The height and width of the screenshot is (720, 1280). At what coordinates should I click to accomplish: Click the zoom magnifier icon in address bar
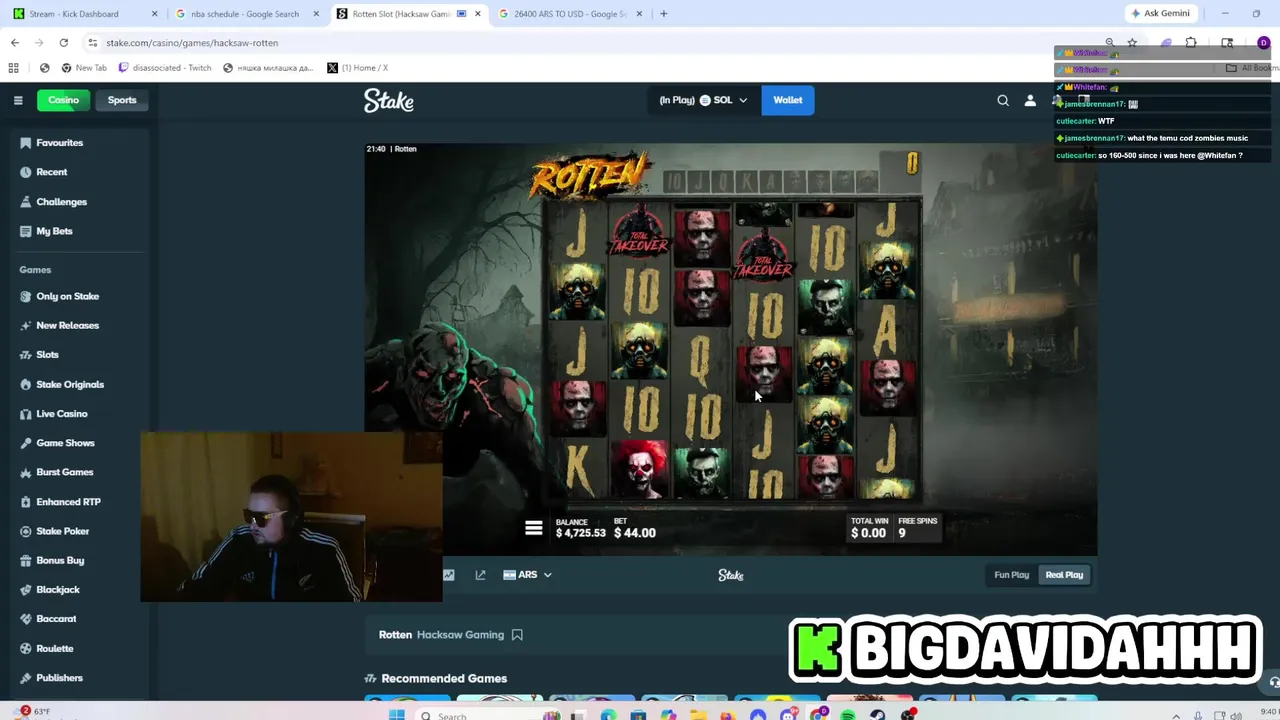(1110, 43)
